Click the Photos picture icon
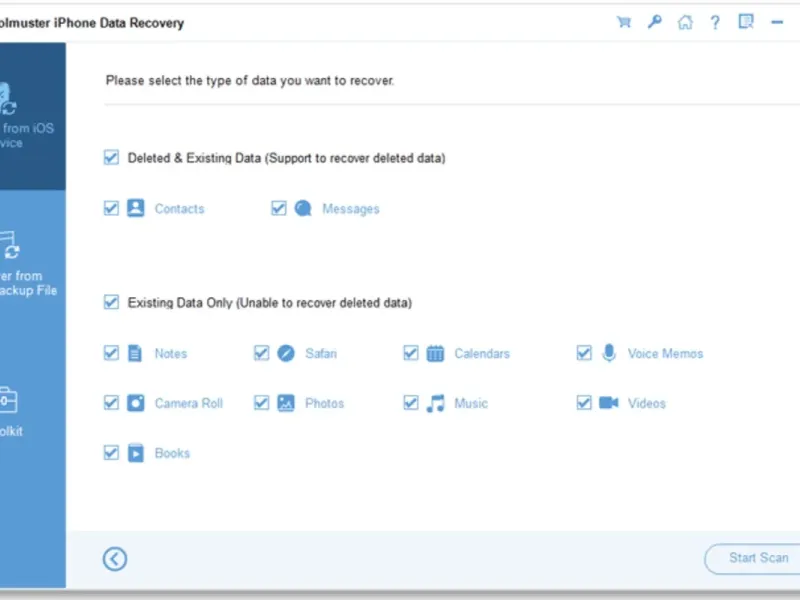 (286, 403)
